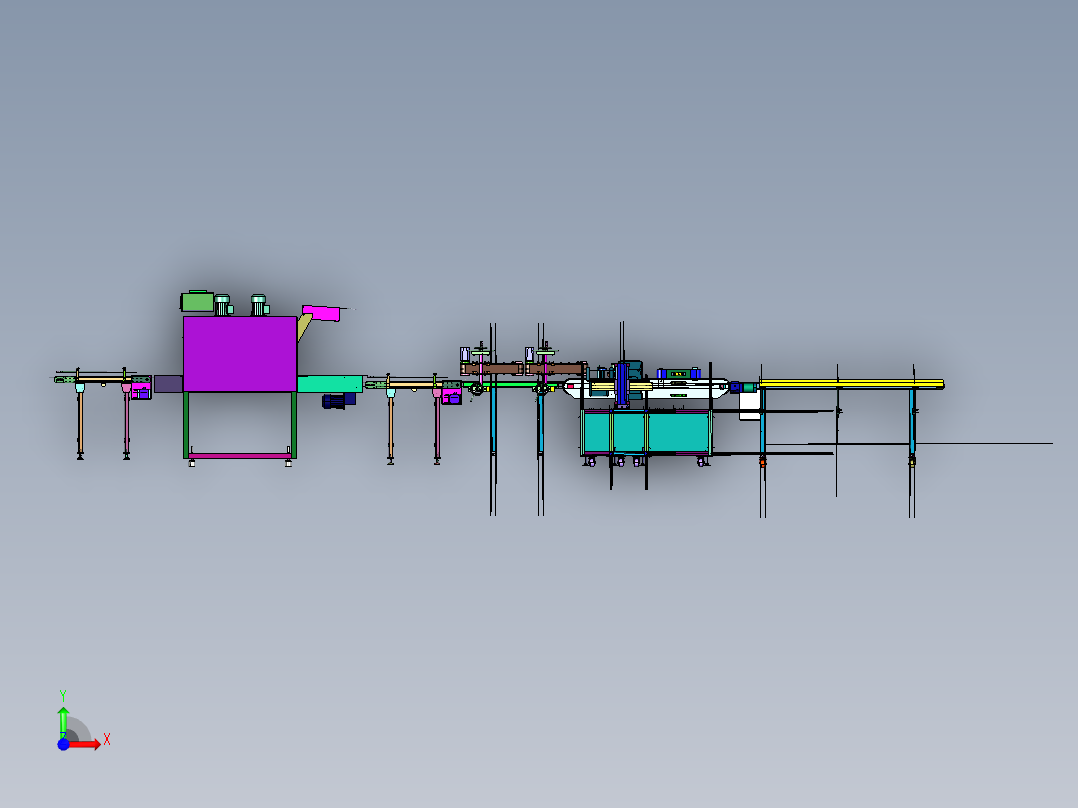Select the magenta bottom crossbar of tunnel frame

click(240, 455)
